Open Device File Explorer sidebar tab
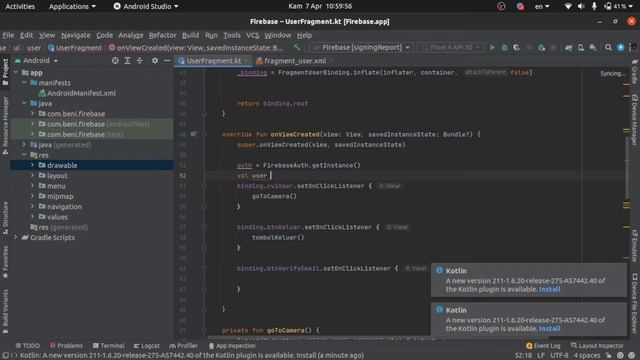This screenshot has height=360, width=640. 635,303
